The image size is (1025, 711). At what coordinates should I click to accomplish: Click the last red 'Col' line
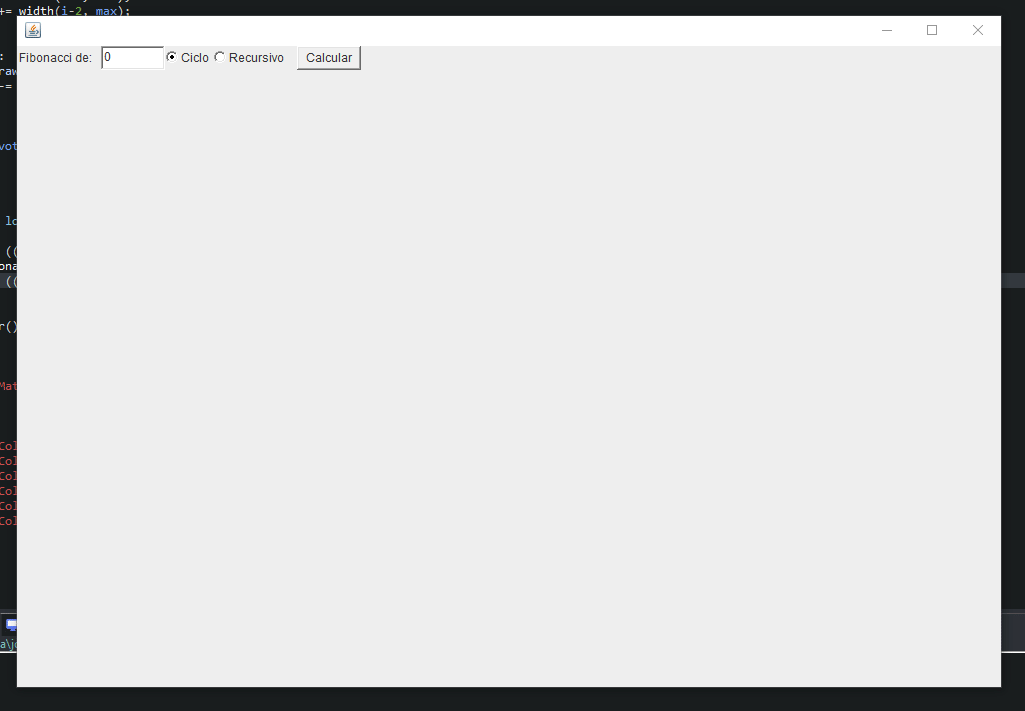[8, 521]
